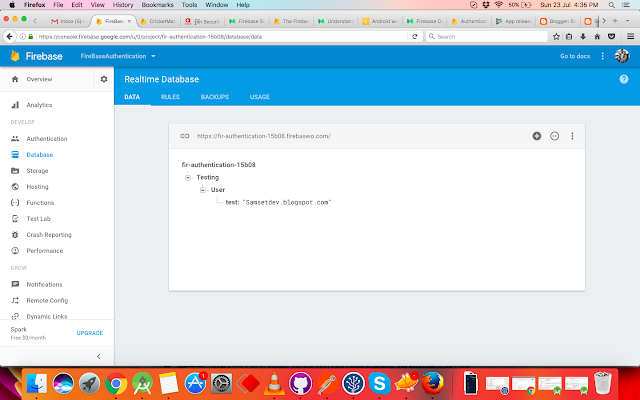Screen dimensions: 640x400
Task: Open Skype from the Dock
Action: (380, 383)
